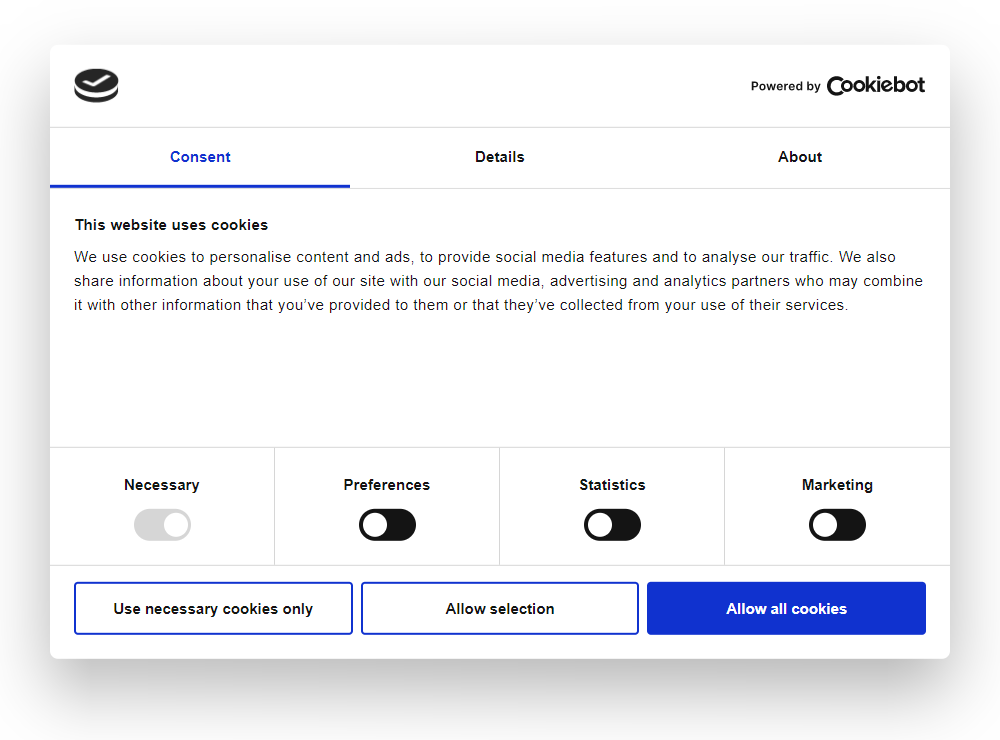The image size is (1000, 740).
Task: Click the checkmark symbol inside the site logo
Action: 95,83
